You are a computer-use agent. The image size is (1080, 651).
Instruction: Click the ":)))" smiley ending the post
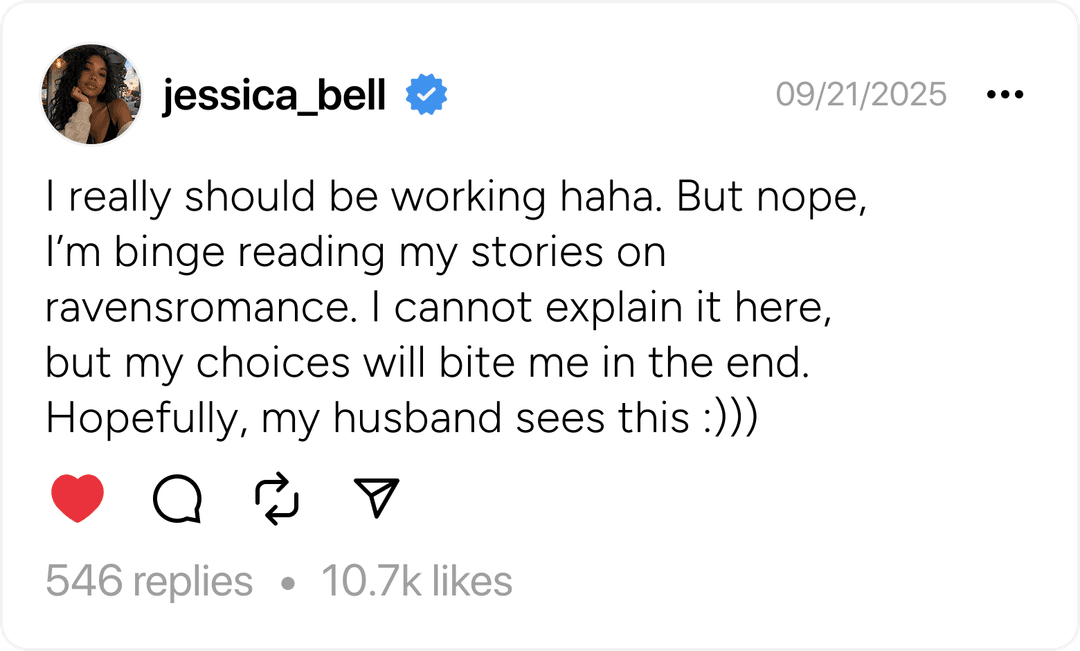[729, 420]
